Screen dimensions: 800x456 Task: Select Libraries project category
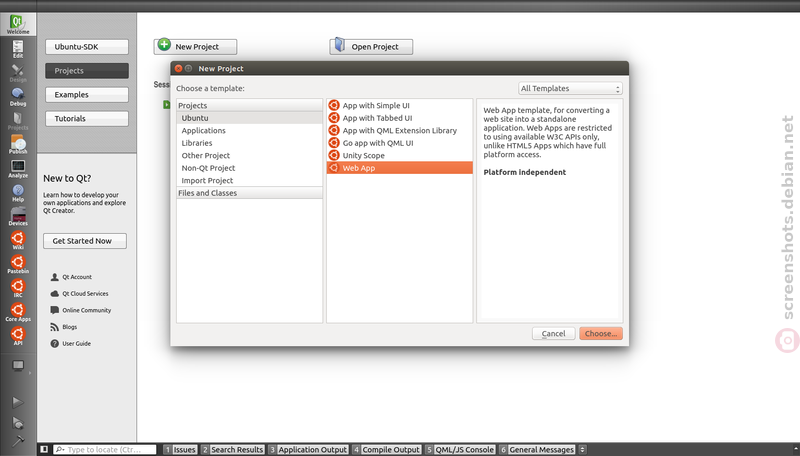(x=249, y=143)
